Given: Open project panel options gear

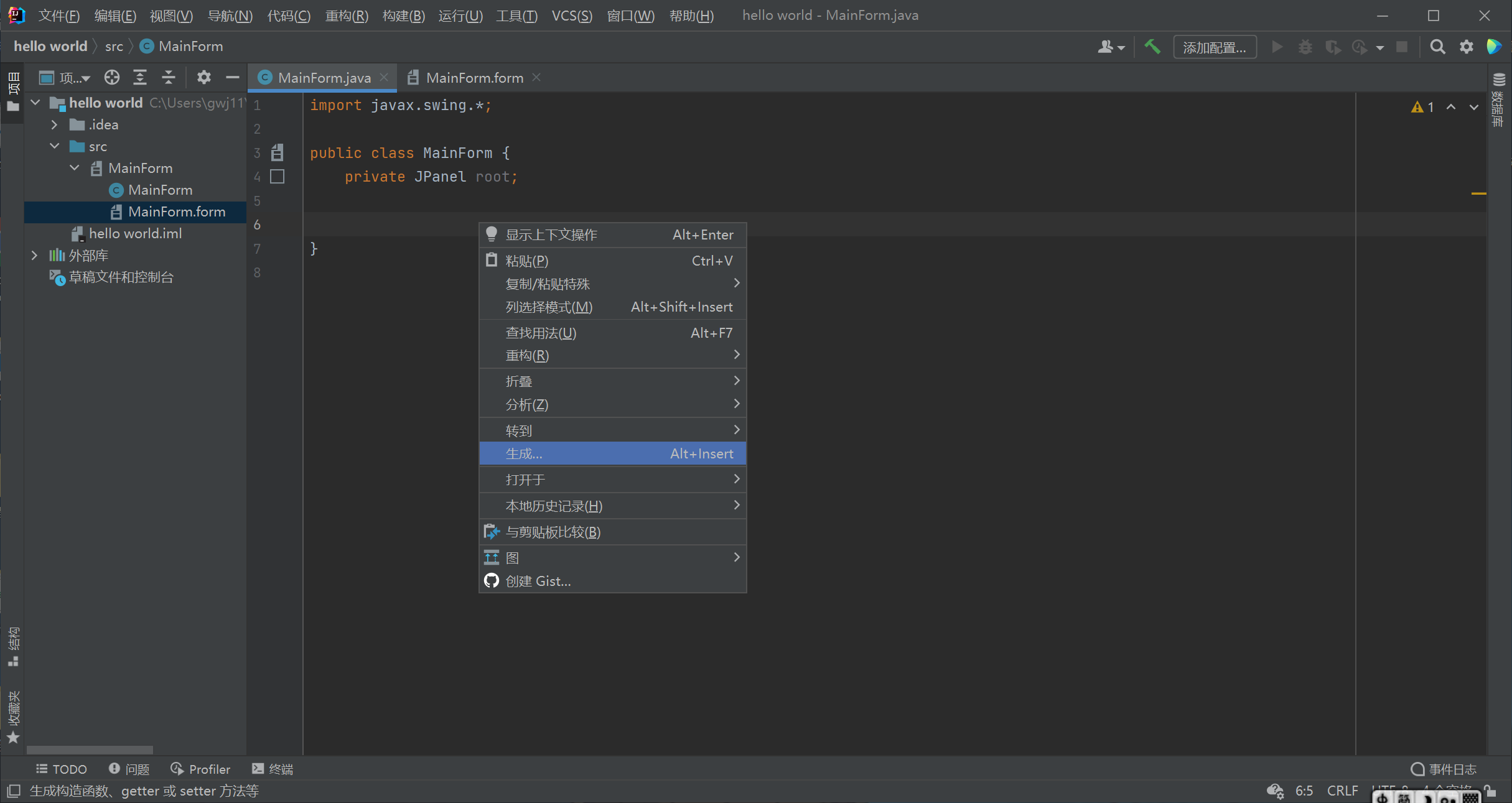Looking at the screenshot, I should click(x=203, y=77).
